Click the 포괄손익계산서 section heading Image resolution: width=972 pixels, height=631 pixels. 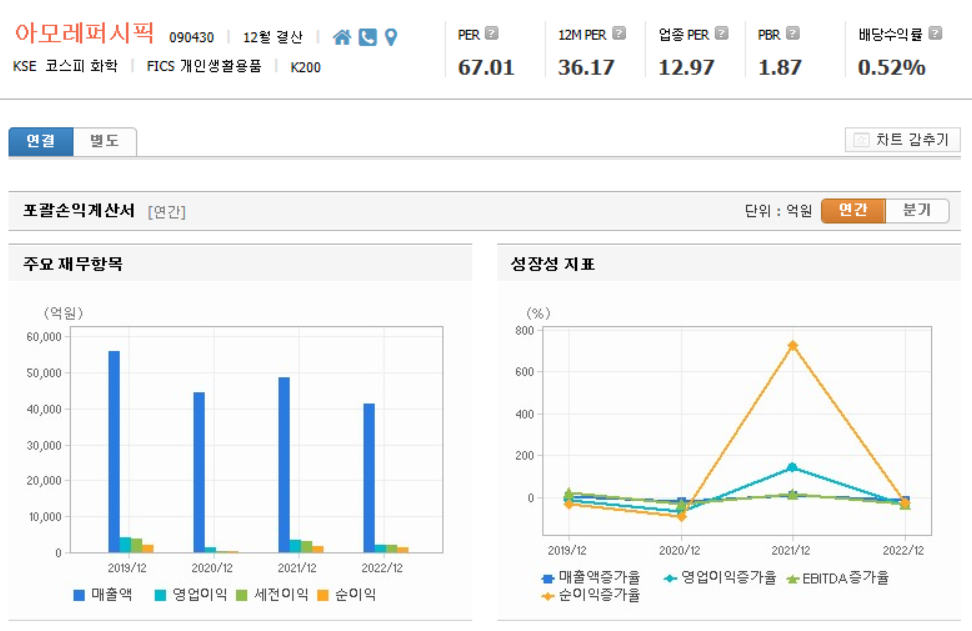click(79, 211)
